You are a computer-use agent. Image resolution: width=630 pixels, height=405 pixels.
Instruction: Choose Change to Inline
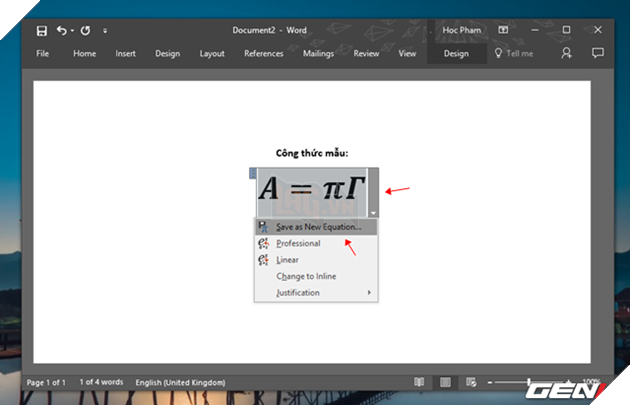(x=316, y=276)
